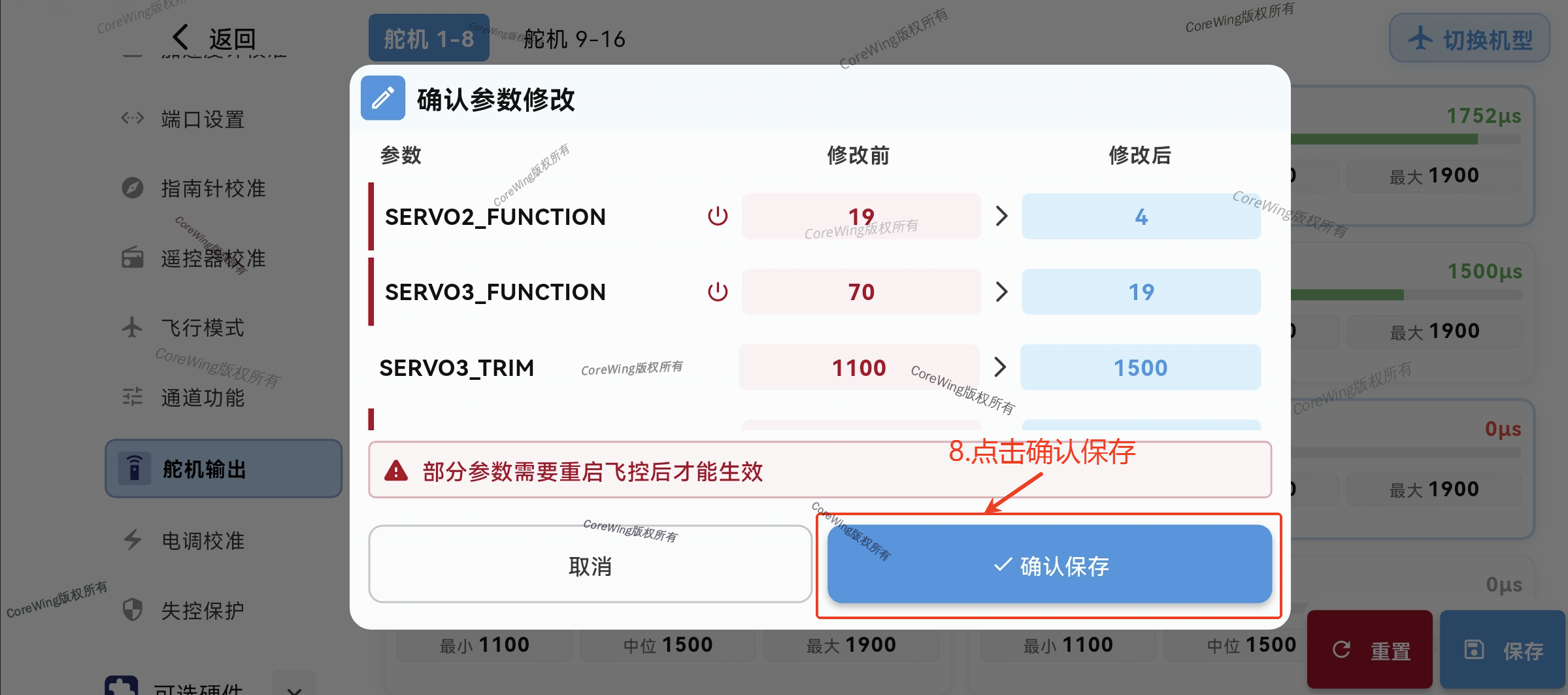Click the power icon beside SERVO2_FUNCTION
Image resolution: width=1568 pixels, height=695 pixels.
coord(718,216)
